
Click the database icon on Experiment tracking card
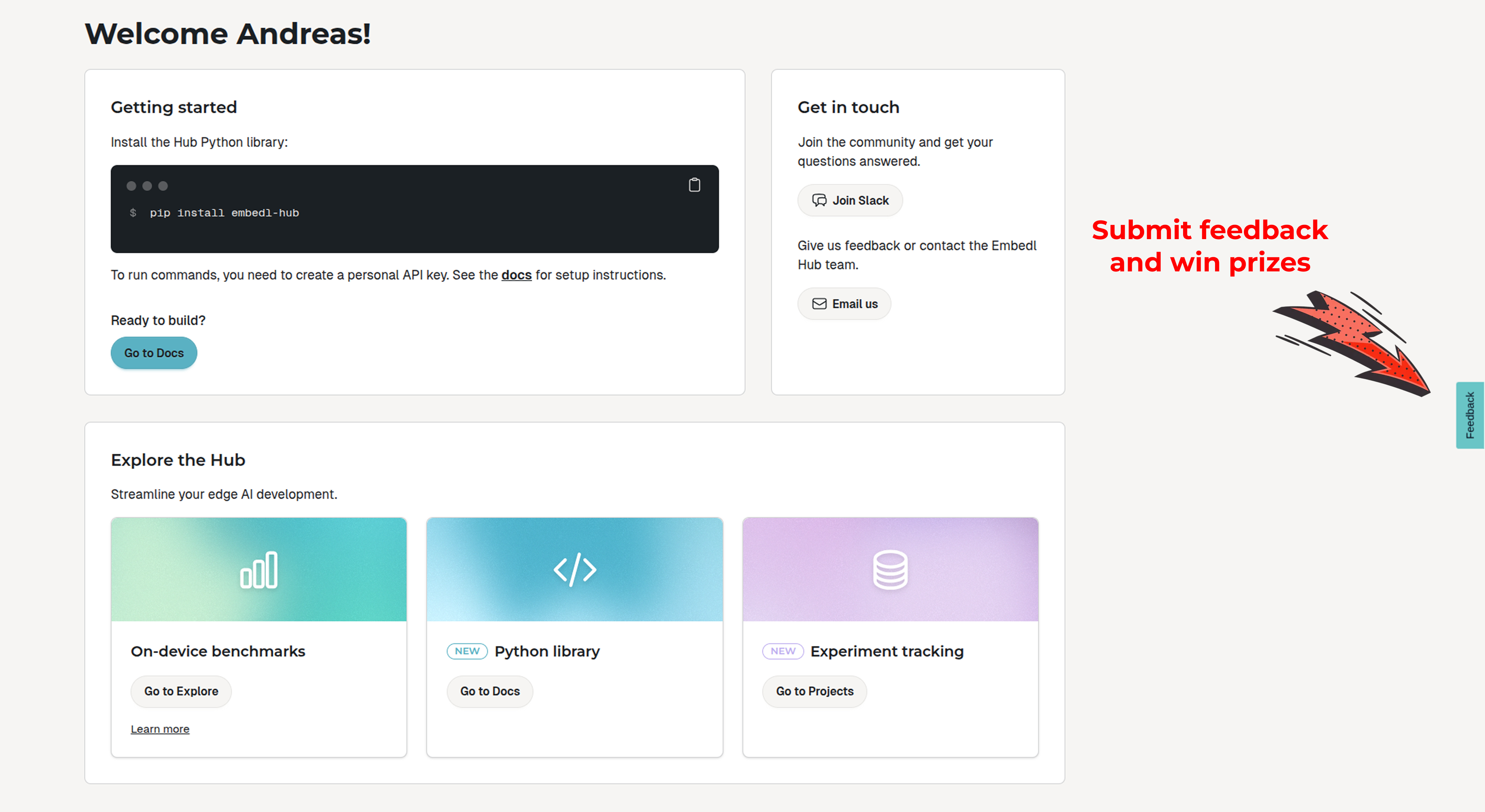(x=890, y=570)
